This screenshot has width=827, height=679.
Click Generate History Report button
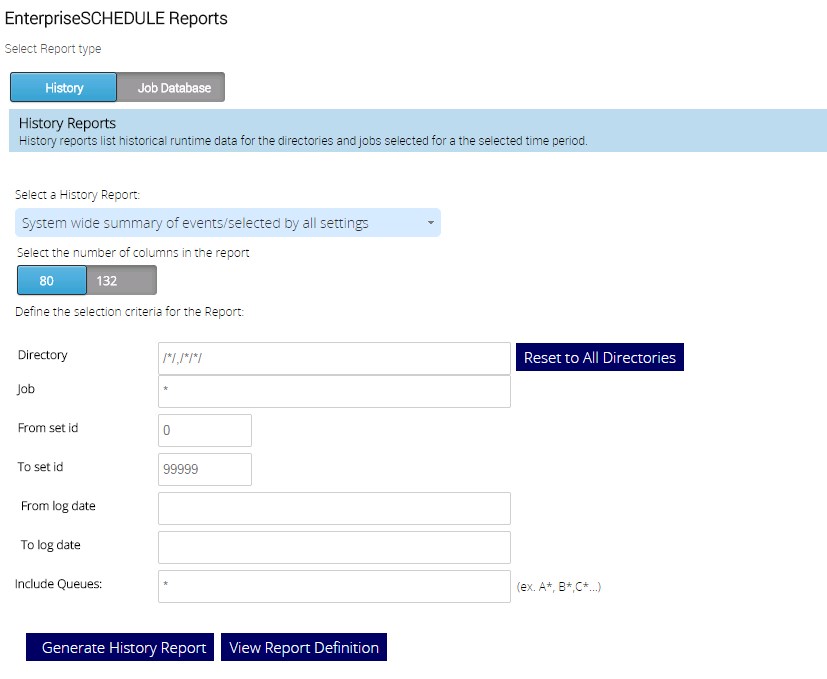point(124,648)
